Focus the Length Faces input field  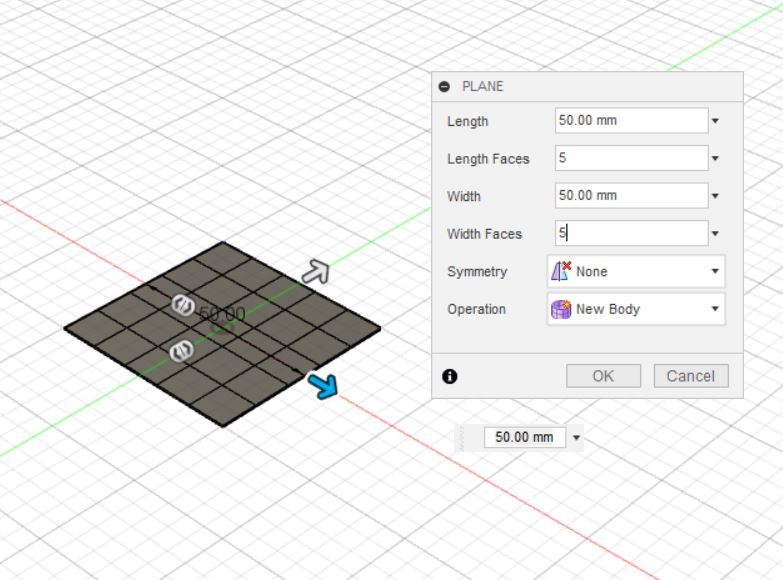pyautogui.click(x=631, y=158)
